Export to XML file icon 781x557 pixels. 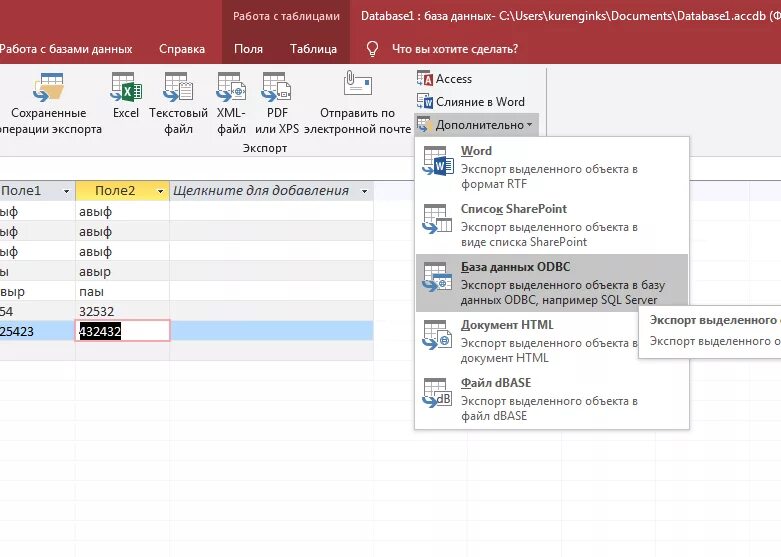click(231, 87)
